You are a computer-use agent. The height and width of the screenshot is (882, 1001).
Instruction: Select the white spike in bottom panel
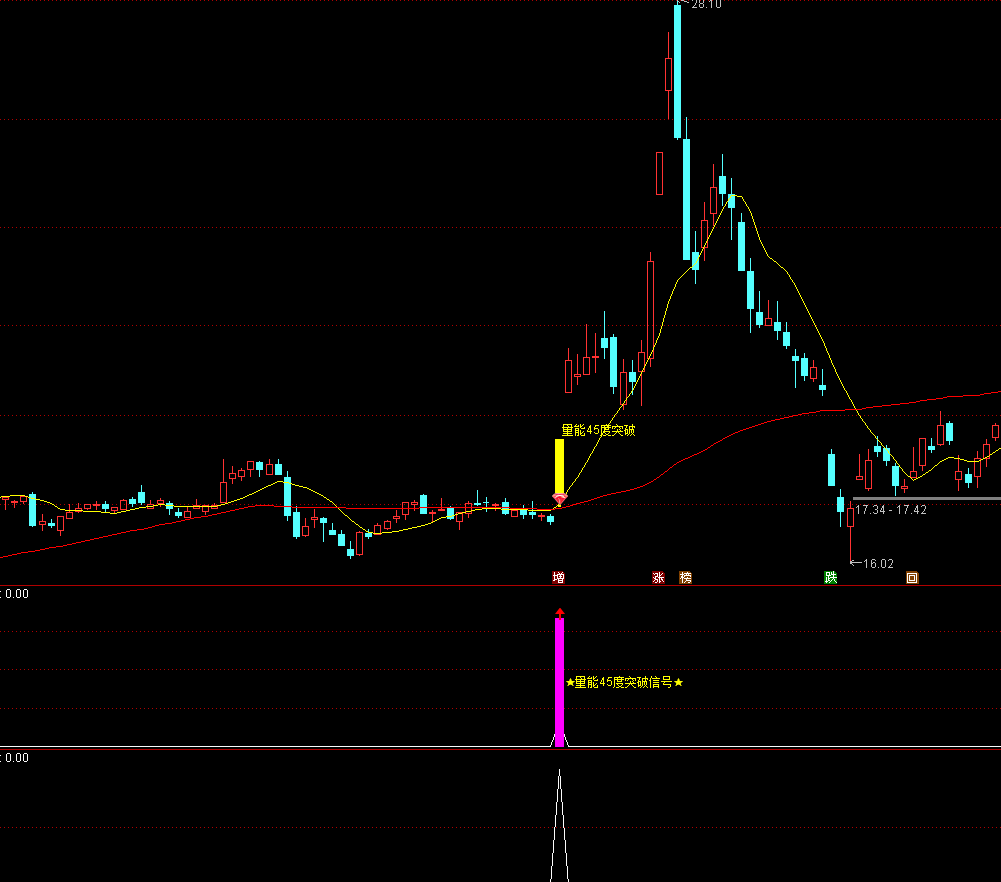(559, 830)
